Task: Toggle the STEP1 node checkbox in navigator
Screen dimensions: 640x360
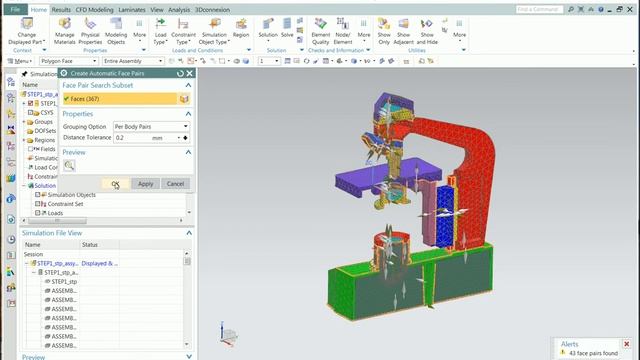Action: coord(31,103)
